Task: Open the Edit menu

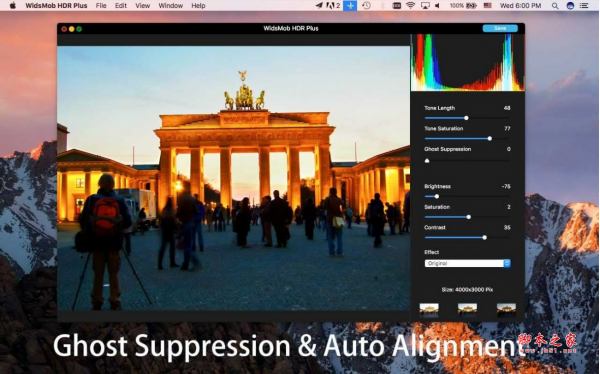Action: pyautogui.click(x=121, y=6)
